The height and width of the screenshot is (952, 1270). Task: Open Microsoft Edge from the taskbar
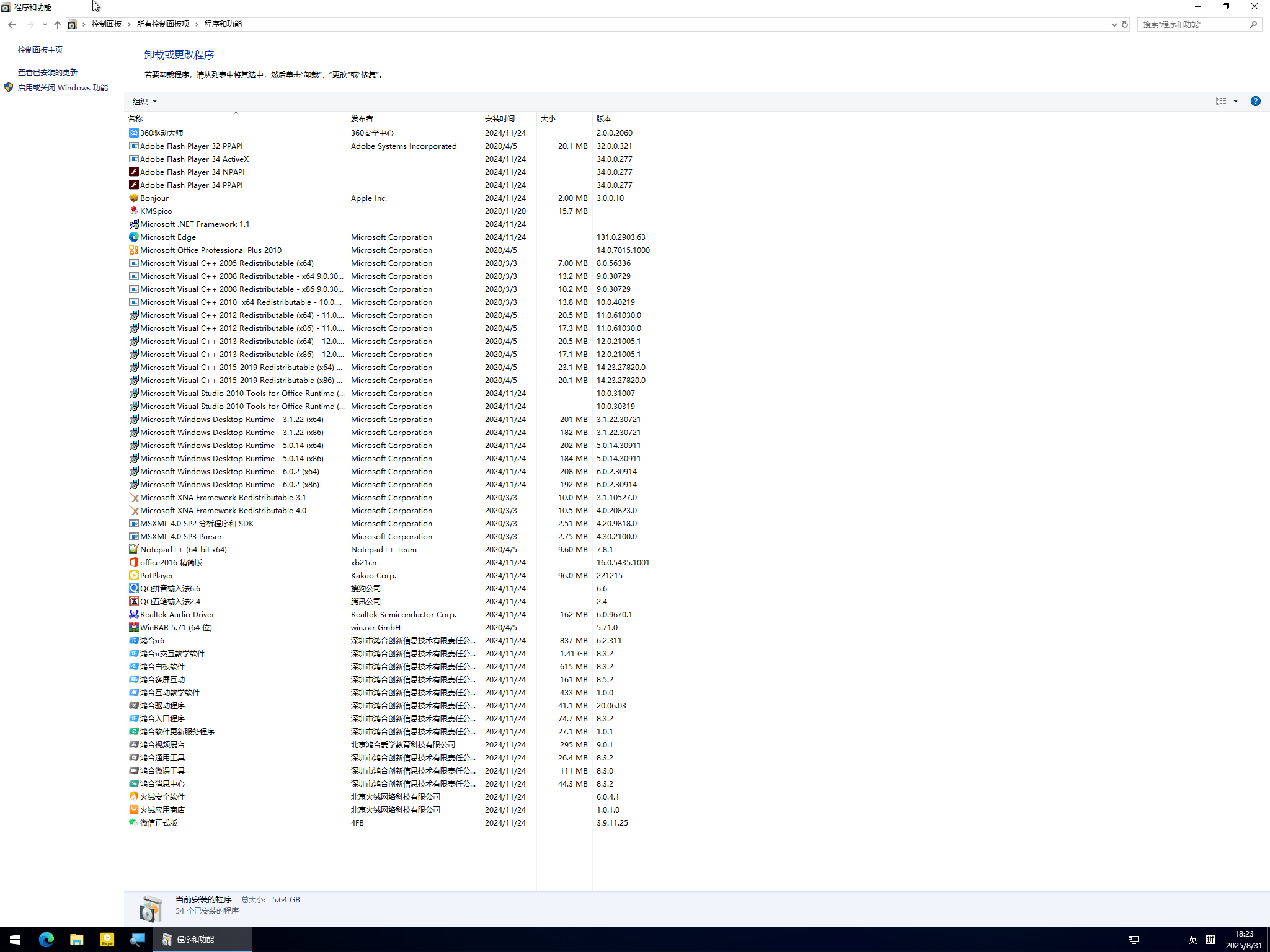(x=46, y=939)
